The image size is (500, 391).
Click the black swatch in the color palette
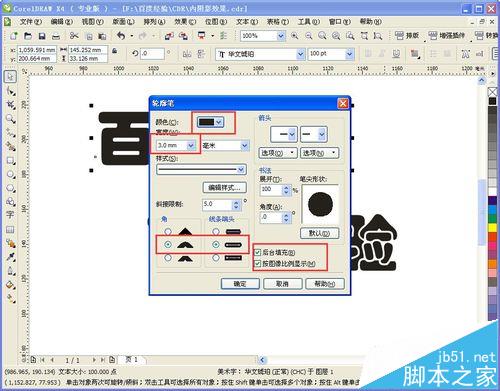pos(492,101)
